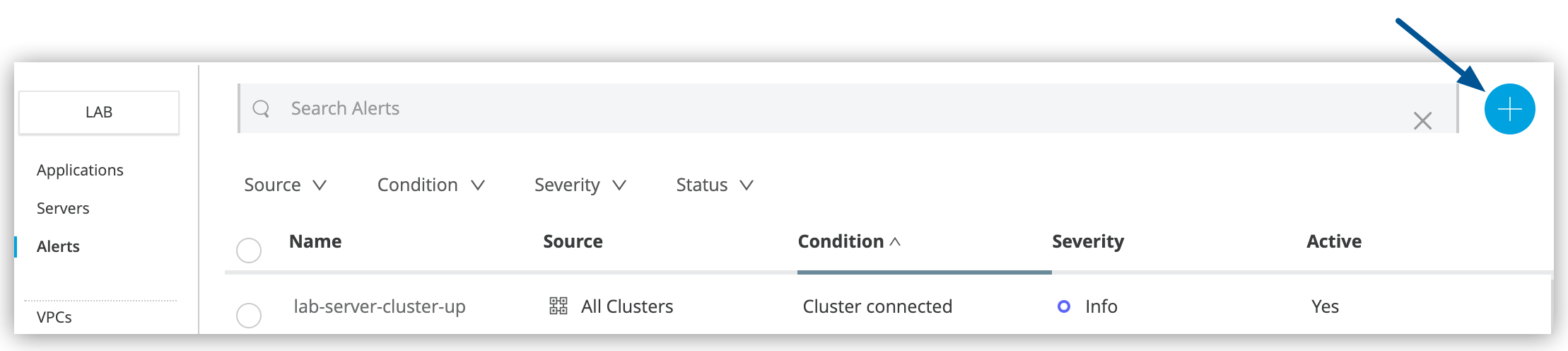Click the magnifying glass search icon

(262, 108)
